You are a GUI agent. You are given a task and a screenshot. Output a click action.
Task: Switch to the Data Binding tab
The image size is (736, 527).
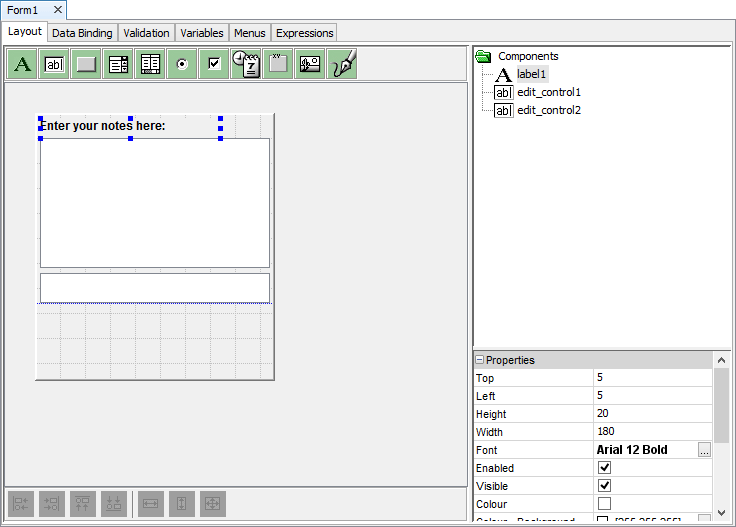(x=82, y=33)
